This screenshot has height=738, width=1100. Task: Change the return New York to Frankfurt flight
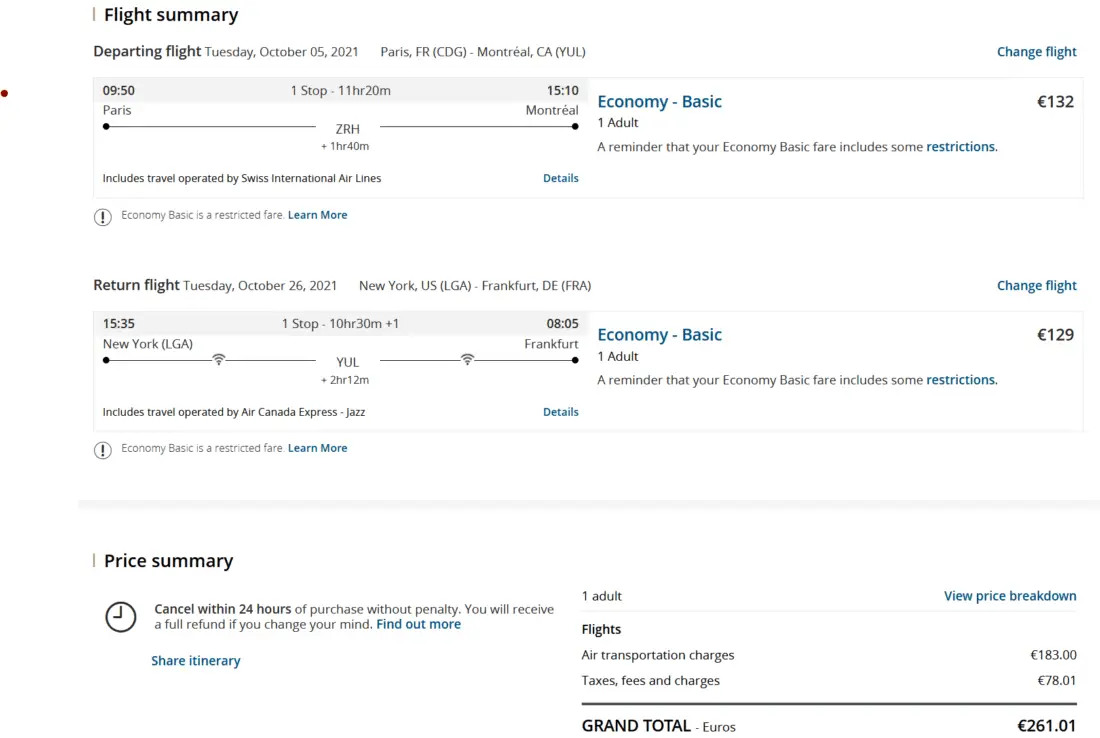[x=1036, y=286]
